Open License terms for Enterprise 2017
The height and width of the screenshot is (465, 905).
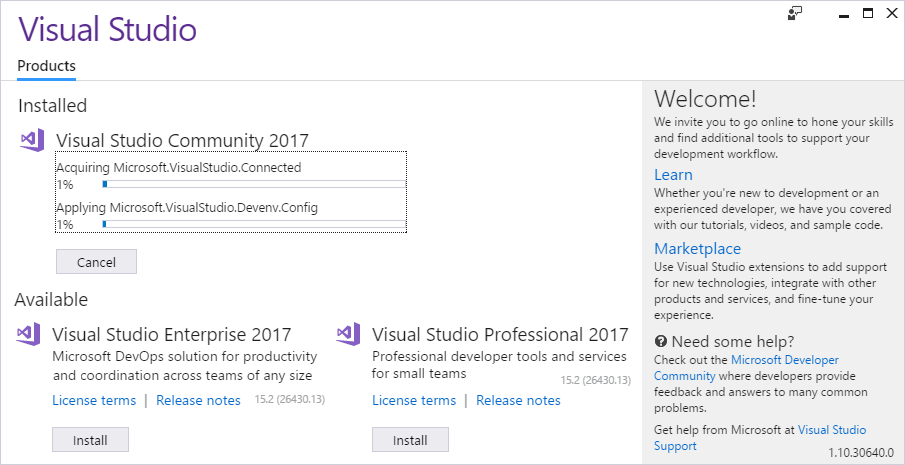click(x=94, y=400)
